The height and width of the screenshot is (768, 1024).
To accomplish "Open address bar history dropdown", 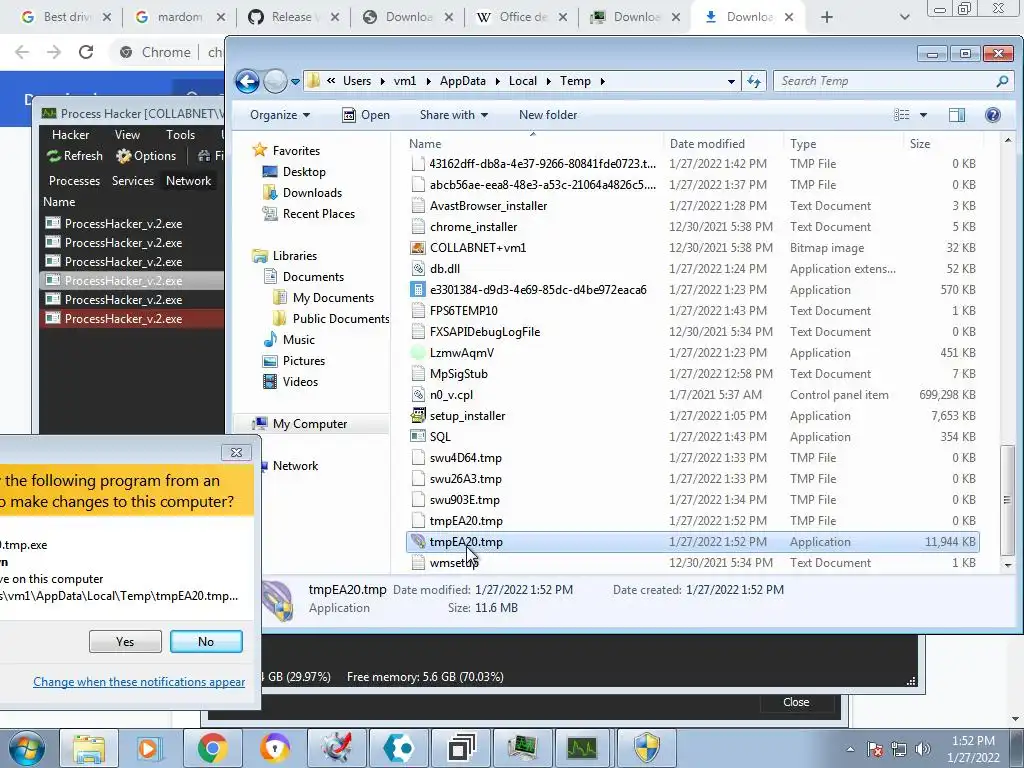I will [x=731, y=82].
